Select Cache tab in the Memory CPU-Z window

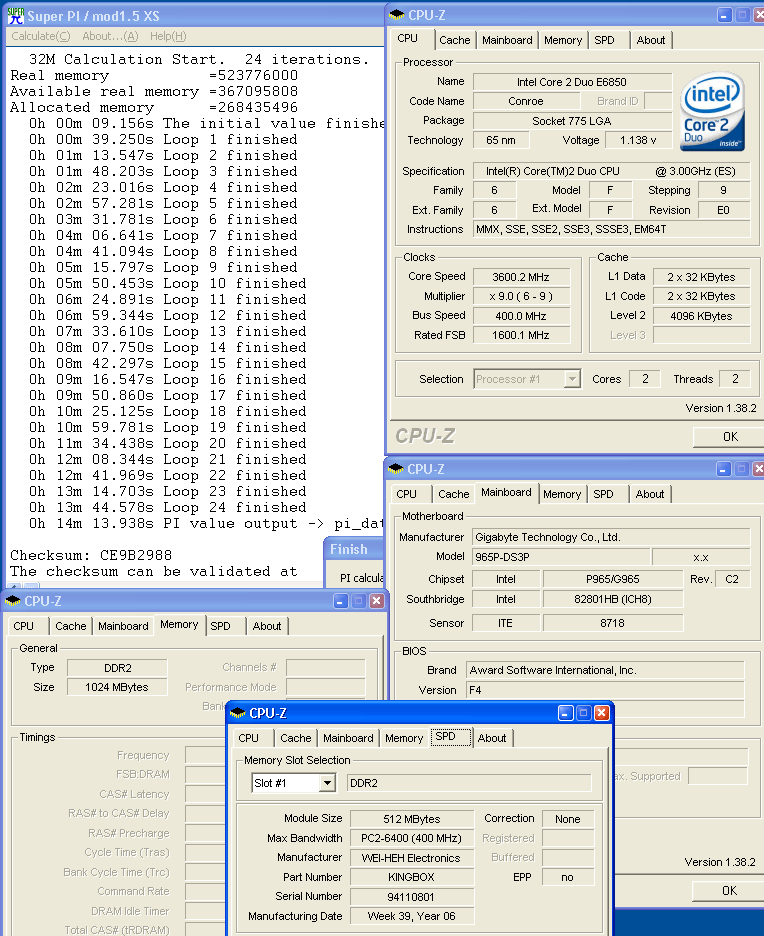coord(70,626)
